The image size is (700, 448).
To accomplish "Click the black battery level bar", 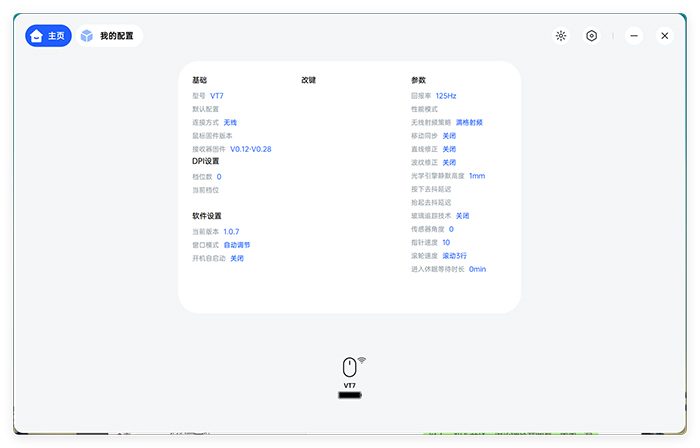I will [x=350, y=395].
